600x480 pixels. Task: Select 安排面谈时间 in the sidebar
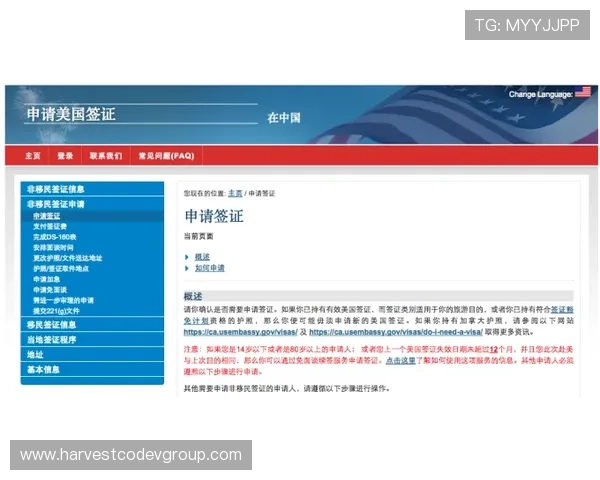pos(53,248)
